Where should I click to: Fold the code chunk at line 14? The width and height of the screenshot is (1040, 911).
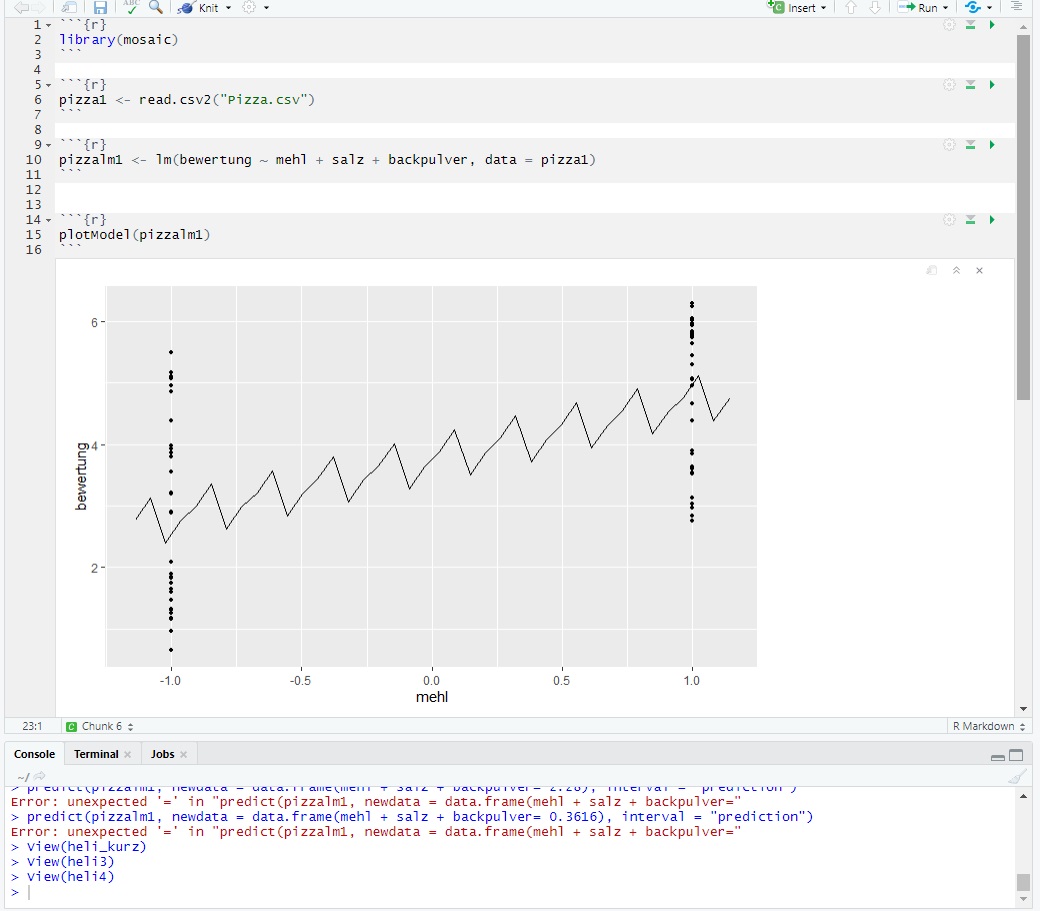(x=49, y=220)
